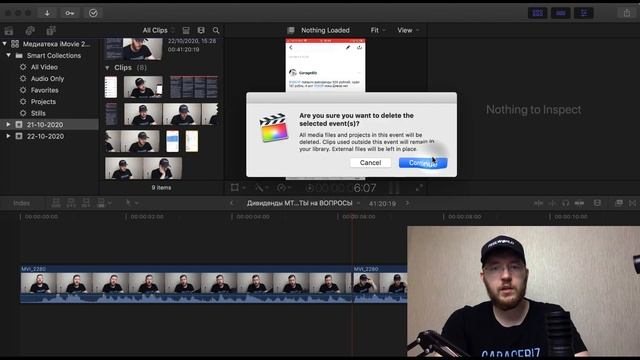Click the 00:00:02:00 timeline ruler mark

[147, 217]
